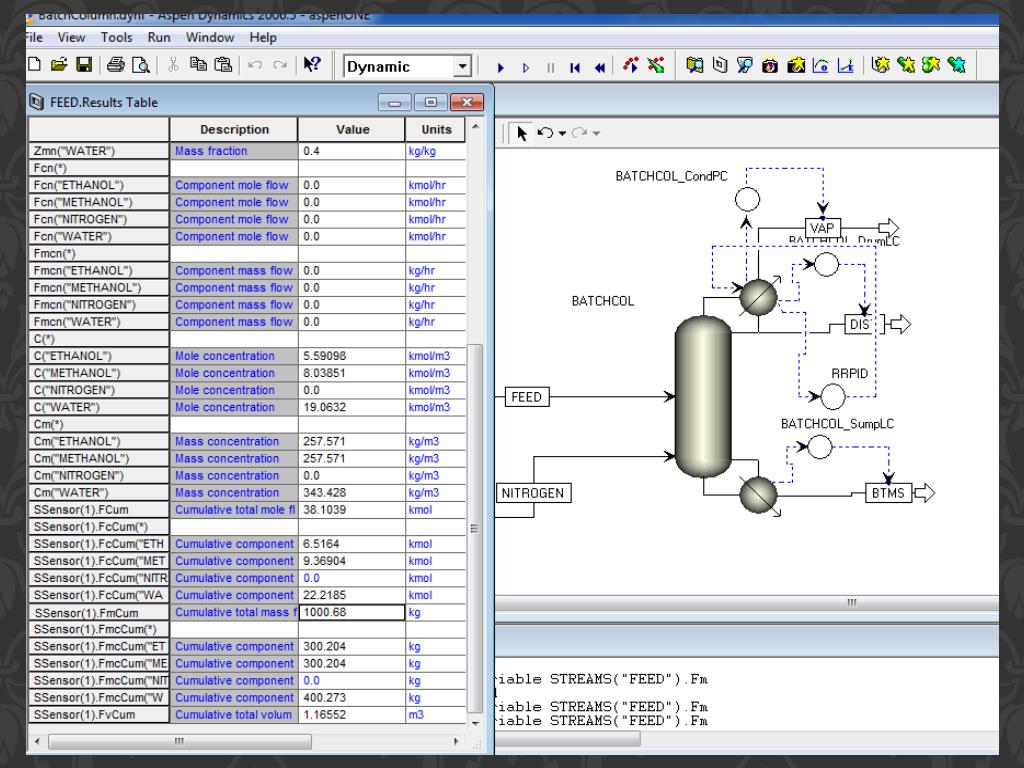This screenshot has height=768, width=1024.
Task: Select the flowsheet pointer arrow tool
Action: (521, 133)
